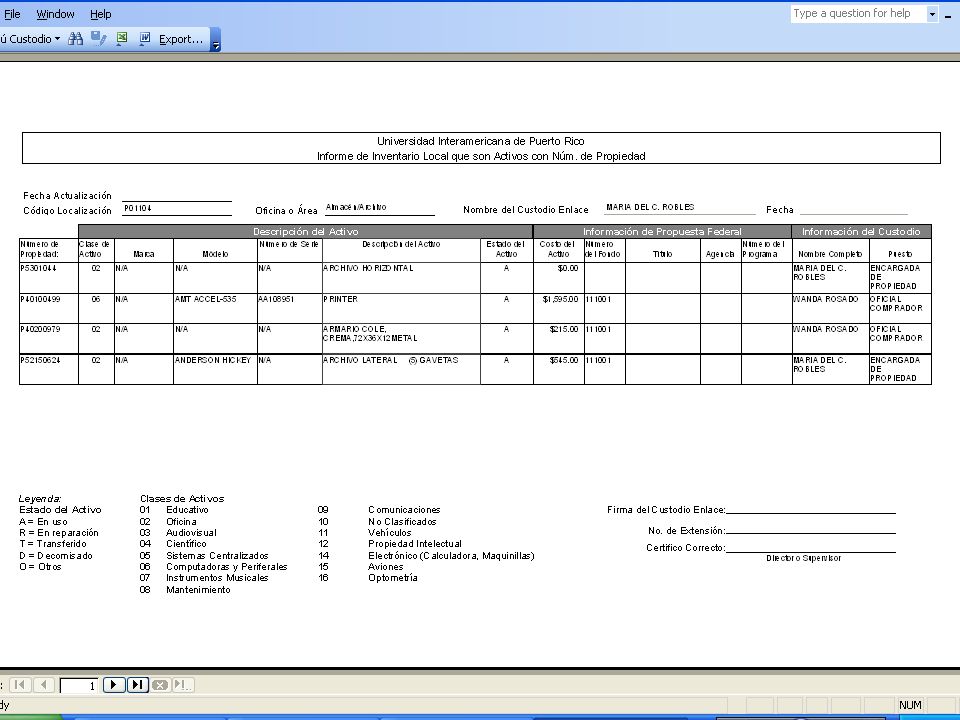Open the help question box dropdown arrow
The height and width of the screenshot is (720, 960).
pyautogui.click(x=932, y=13)
